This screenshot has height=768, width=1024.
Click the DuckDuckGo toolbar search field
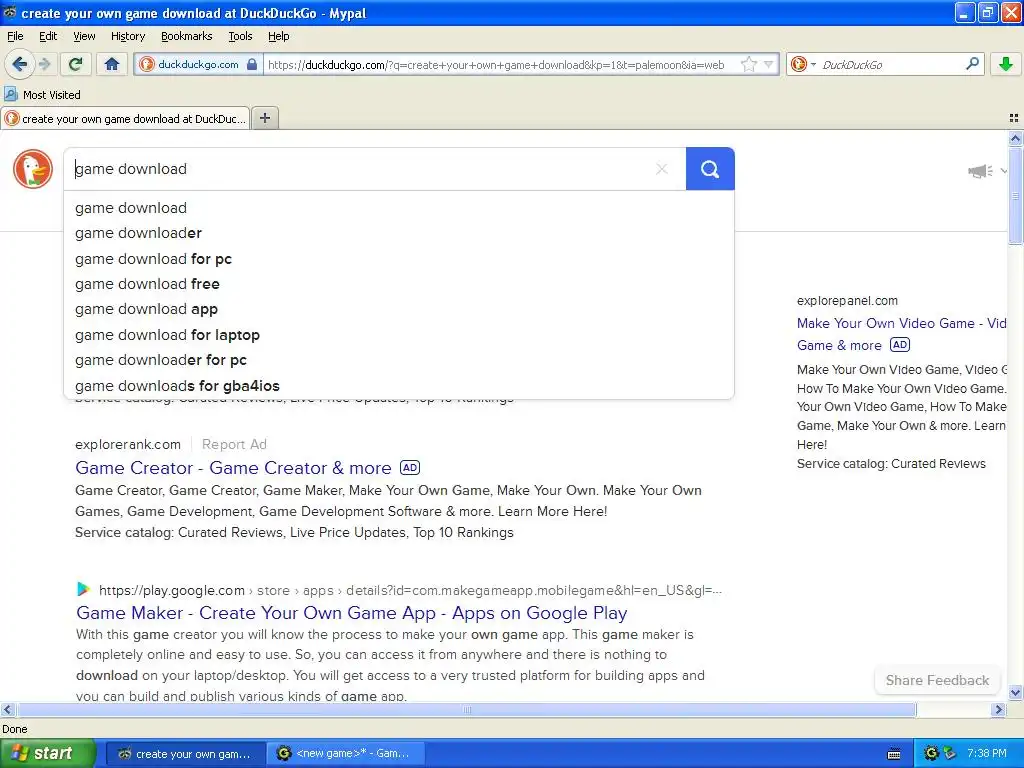891,64
